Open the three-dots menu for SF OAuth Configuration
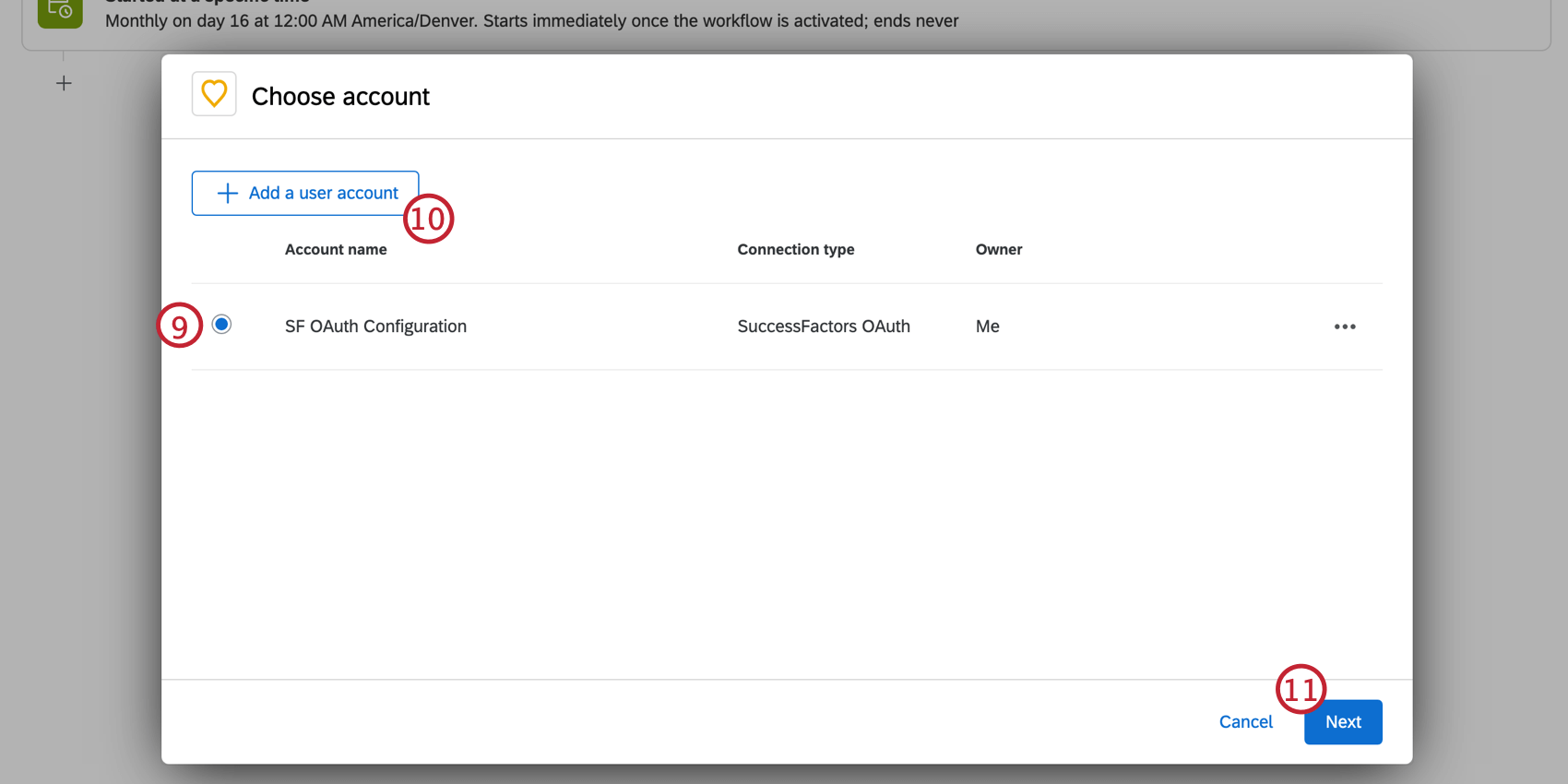Viewport: 1568px width, 784px height. (x=1345, y=327)
